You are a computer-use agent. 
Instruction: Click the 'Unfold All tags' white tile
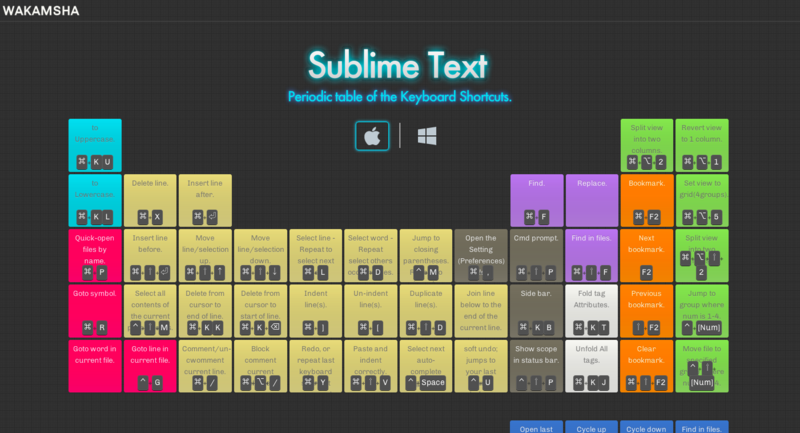tap(592, 366)
